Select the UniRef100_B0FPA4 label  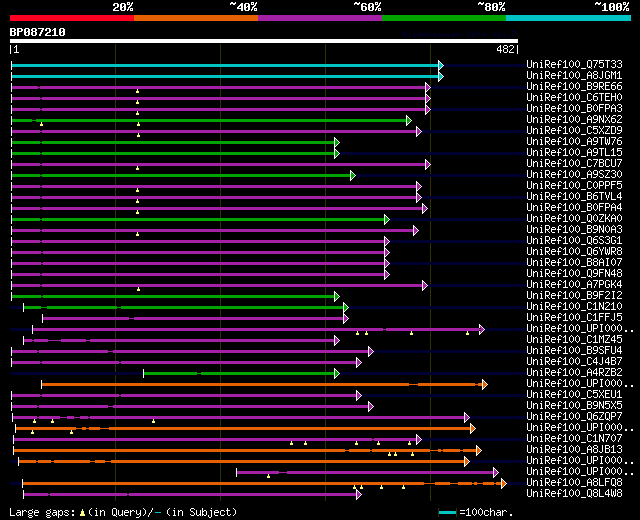click(x=574, y=208)
